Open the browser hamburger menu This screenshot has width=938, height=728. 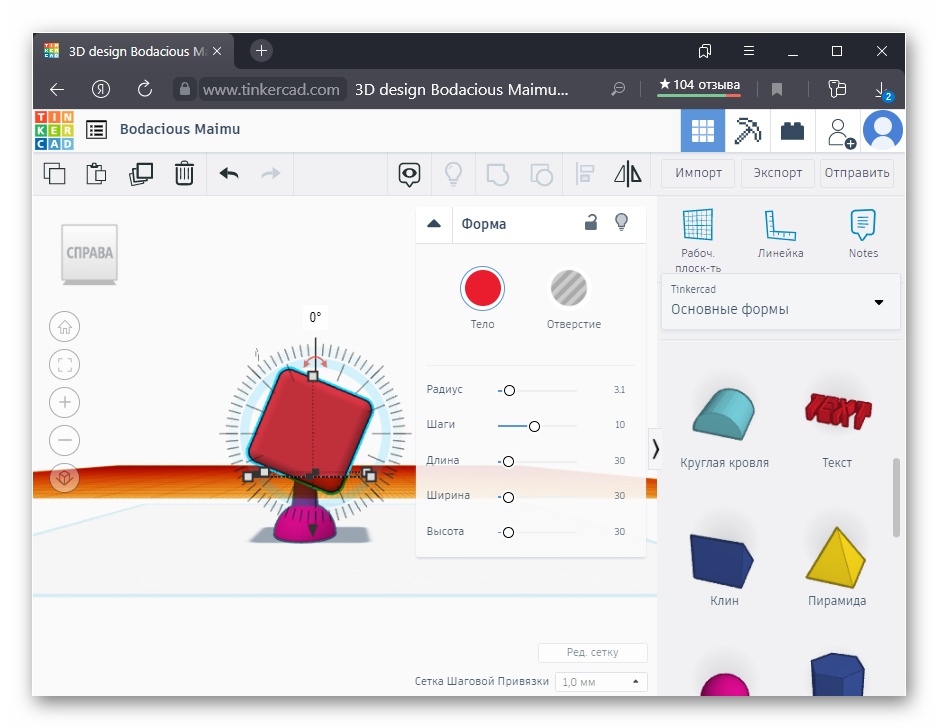pos(749,51)
